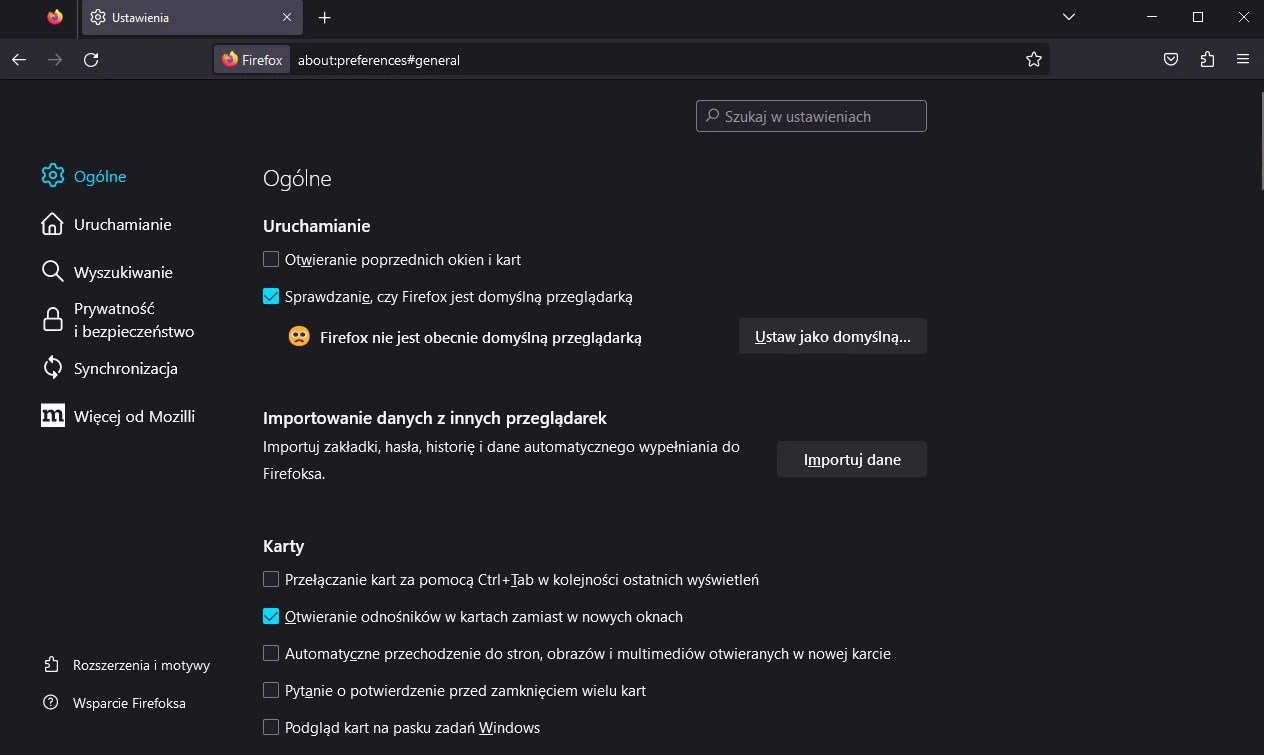Open a new browser tab
Viewport: 1264px width, 755px height.
click(324, 17)
